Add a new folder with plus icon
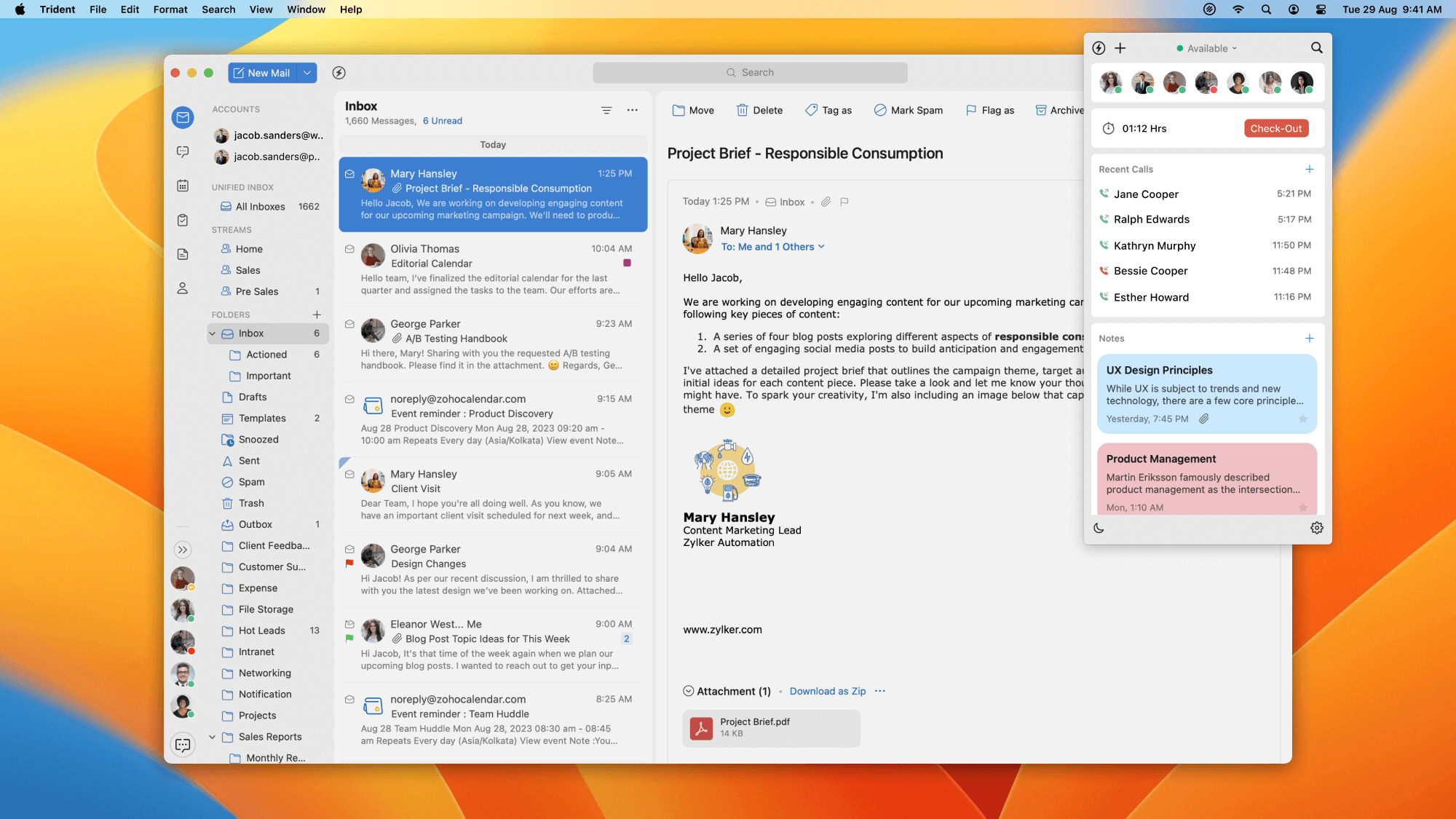The height and width of the screenshot is (819, 1456). [x=317, y=314]
